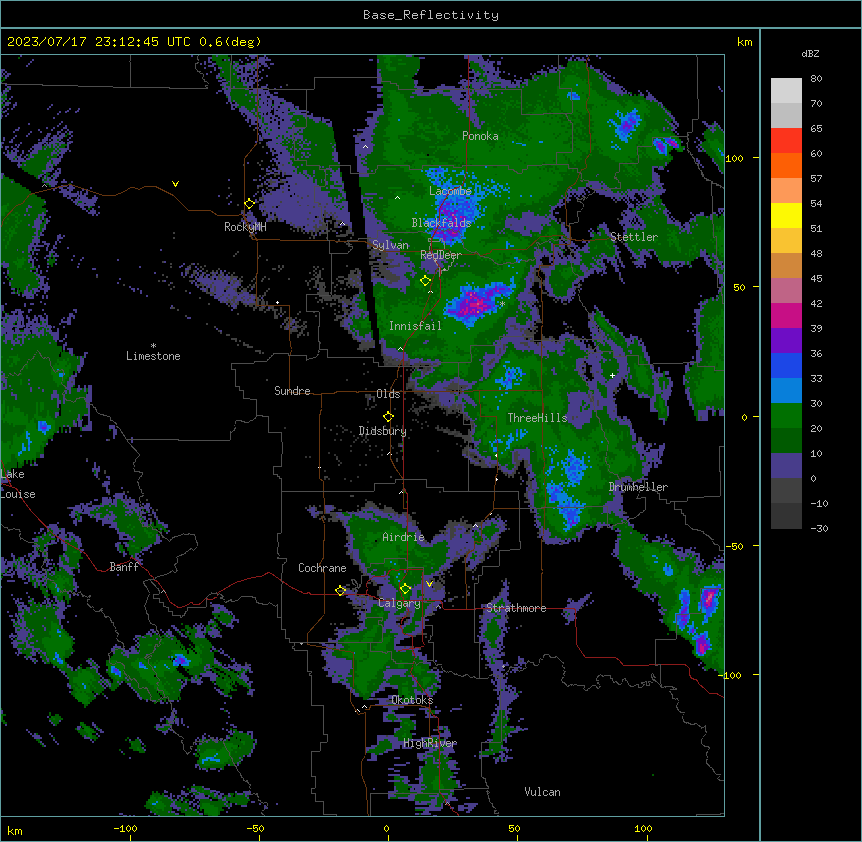The height and width of the screenshot is (842, 862).
Task: Click the -100 value on right axis
Action: [731, 675]
